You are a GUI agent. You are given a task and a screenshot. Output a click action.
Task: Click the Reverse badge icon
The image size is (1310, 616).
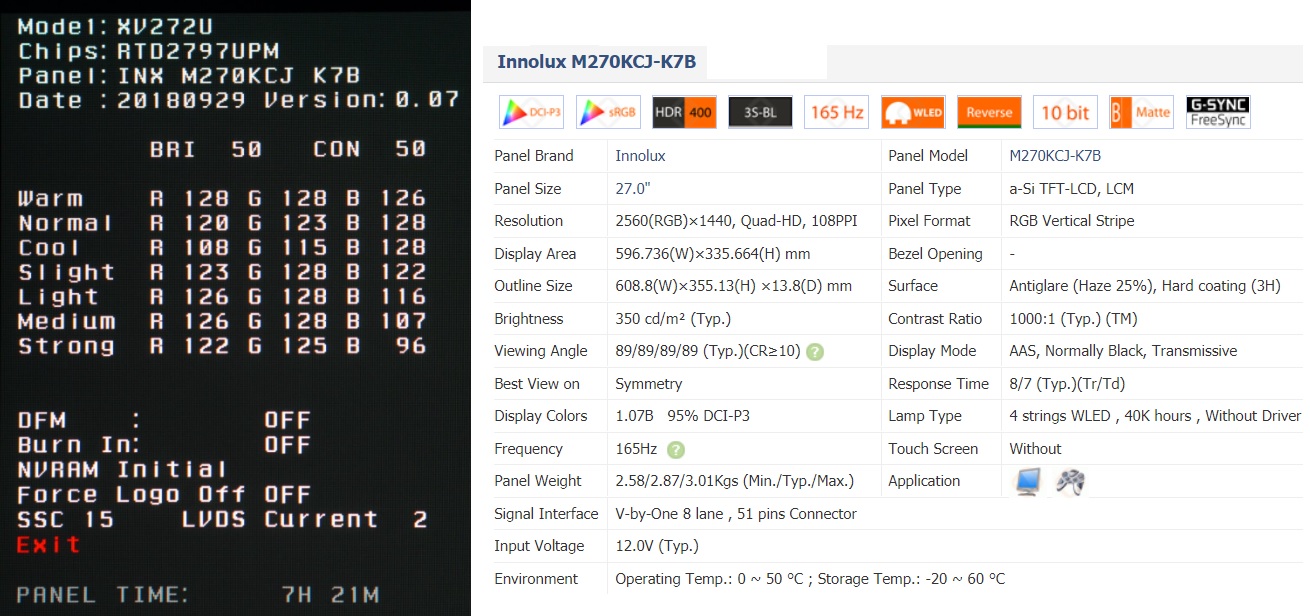coord(989,112)
